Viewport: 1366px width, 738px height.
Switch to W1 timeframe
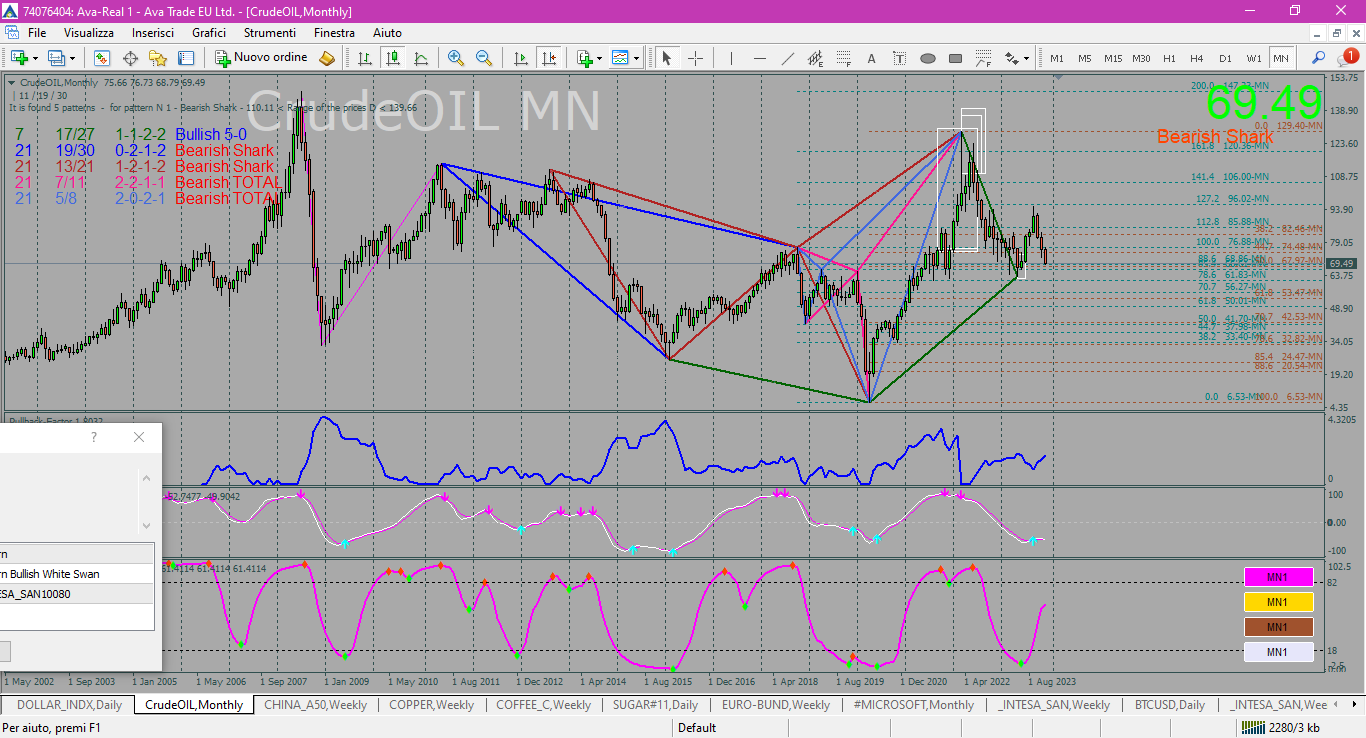coord(1254,58)
